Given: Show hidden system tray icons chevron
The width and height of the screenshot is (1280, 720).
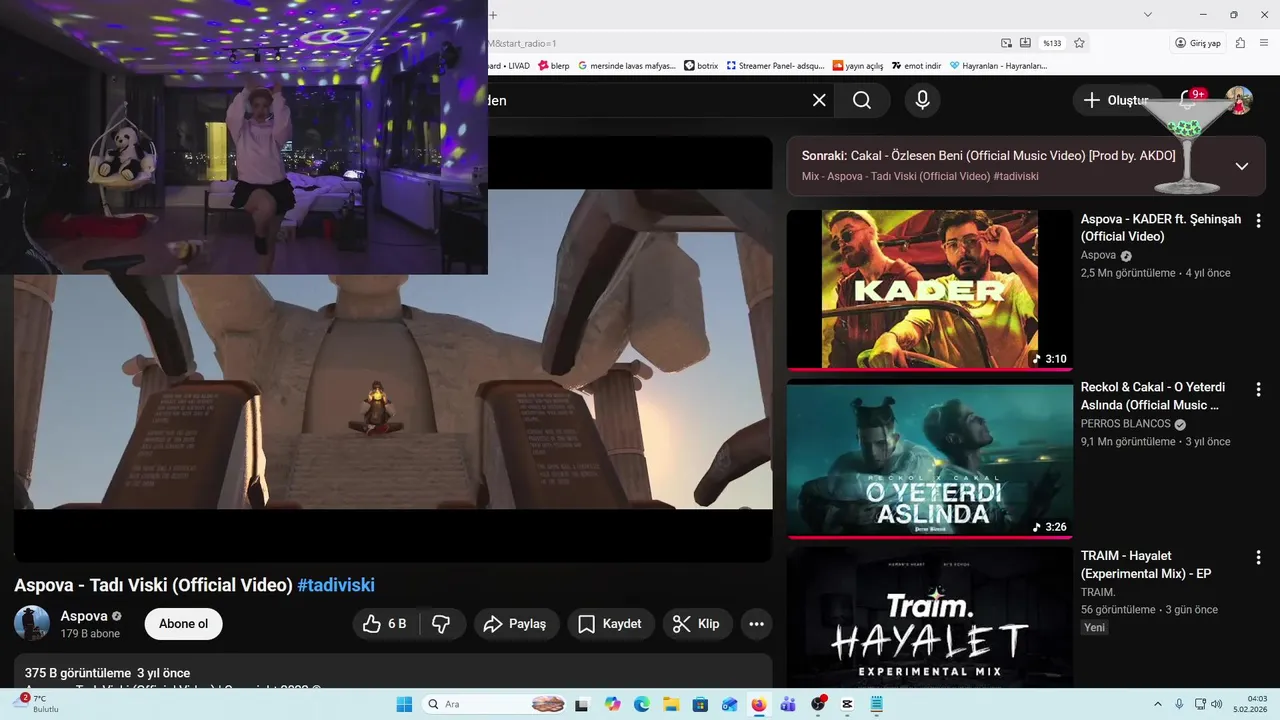Looking at the screenshot, I should click(x=1159, y=704).
